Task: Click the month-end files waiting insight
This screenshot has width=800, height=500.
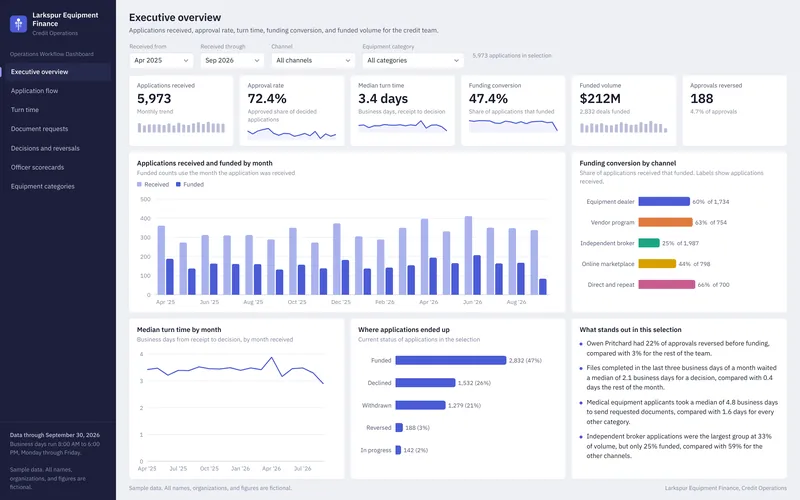Action: (681, 378)
